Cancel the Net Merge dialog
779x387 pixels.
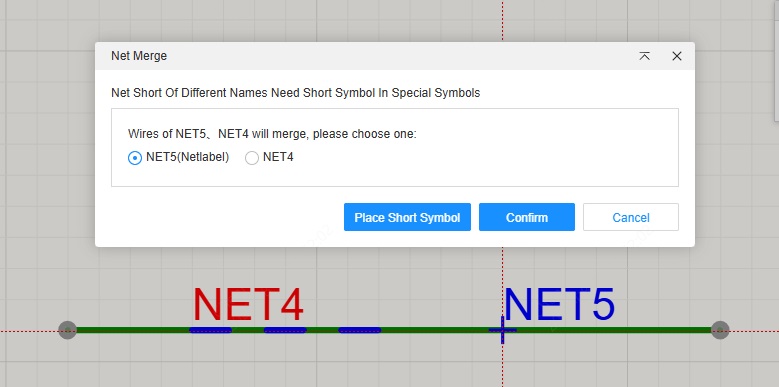point(630,217)
